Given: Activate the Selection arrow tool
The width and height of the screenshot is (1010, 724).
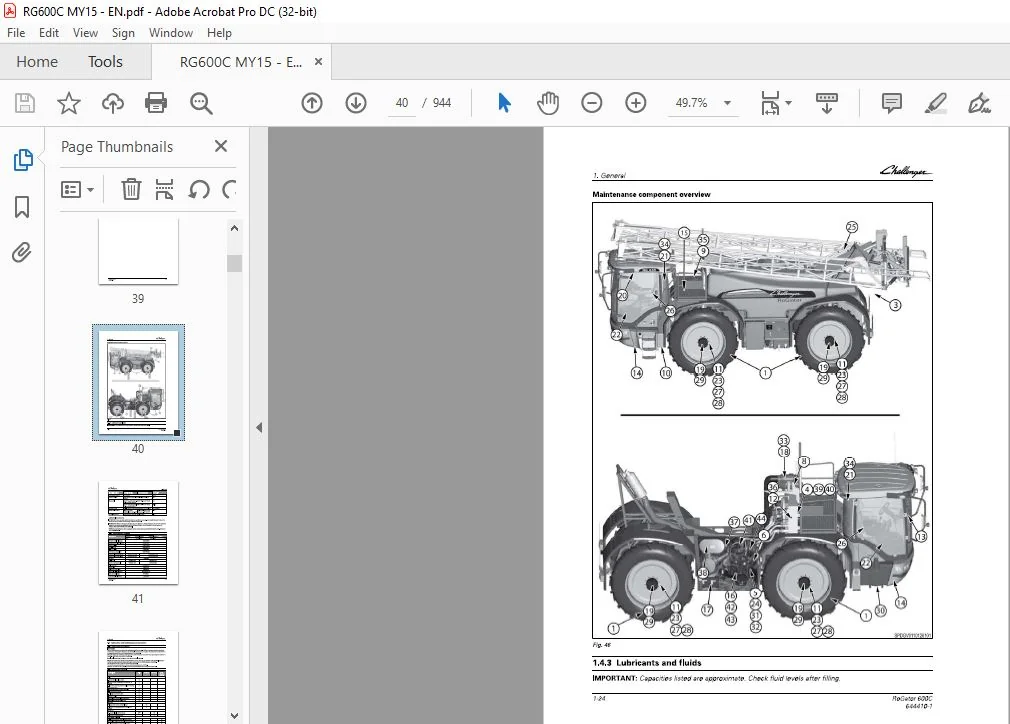Looking at the screenshot, I should [504, 103].
